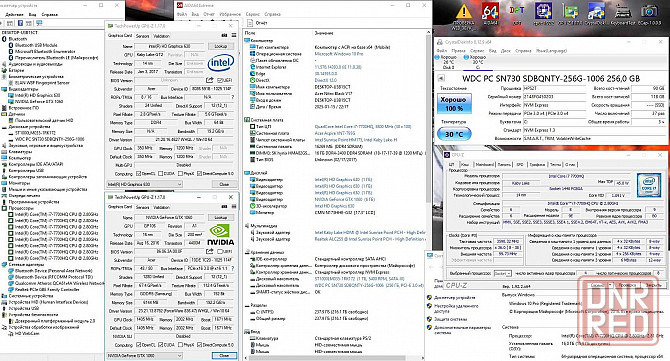Switch to Sensors tab in Intel GPU-Z
This screenshot has height=361, width=670.
142,36
